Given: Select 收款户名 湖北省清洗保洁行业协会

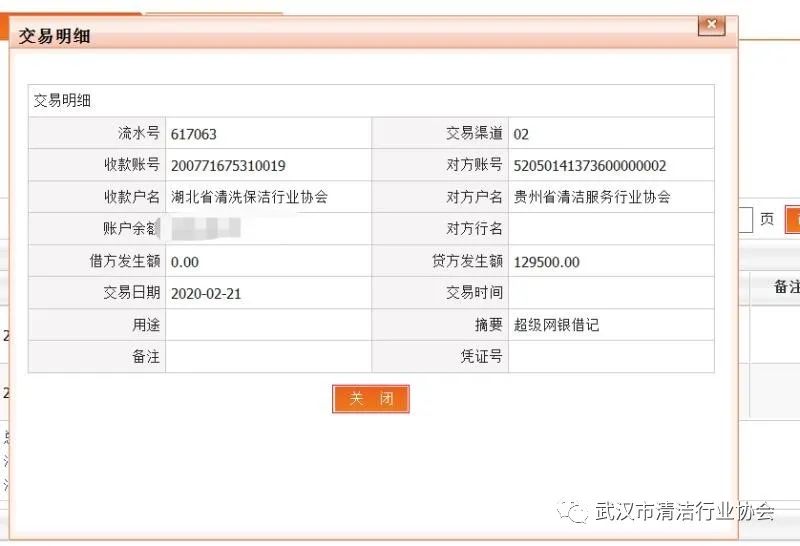Looking at the screenshot, I should [249, 197].
